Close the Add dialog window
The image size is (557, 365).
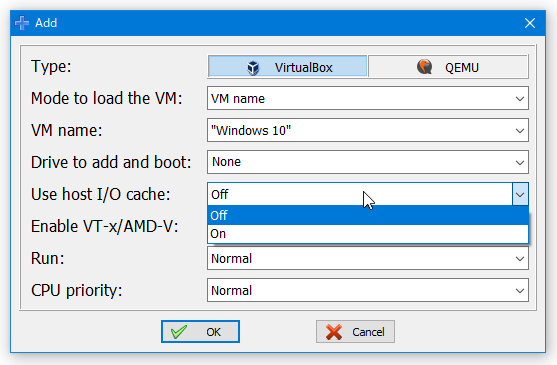[x=530, y=23]
